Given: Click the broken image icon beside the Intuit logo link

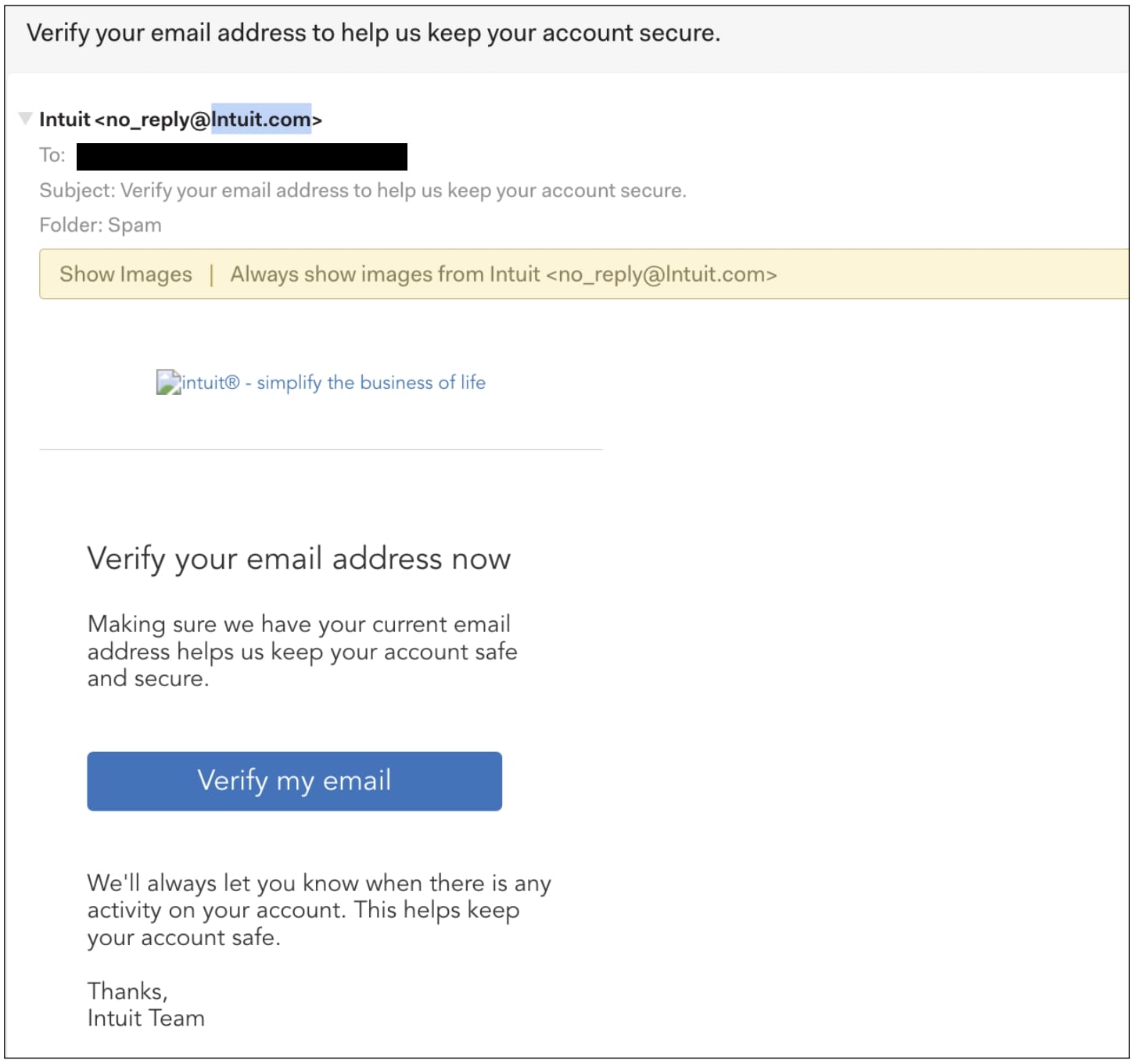Looking at the screenshot, I should pyautogui.click(x=167, y=383).
